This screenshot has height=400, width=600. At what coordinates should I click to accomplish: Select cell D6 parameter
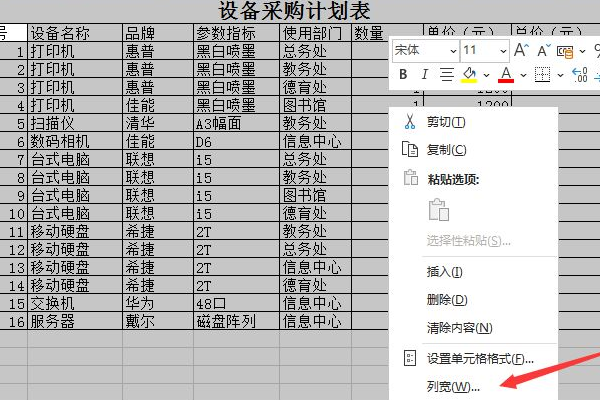click(x=236, y=141)
